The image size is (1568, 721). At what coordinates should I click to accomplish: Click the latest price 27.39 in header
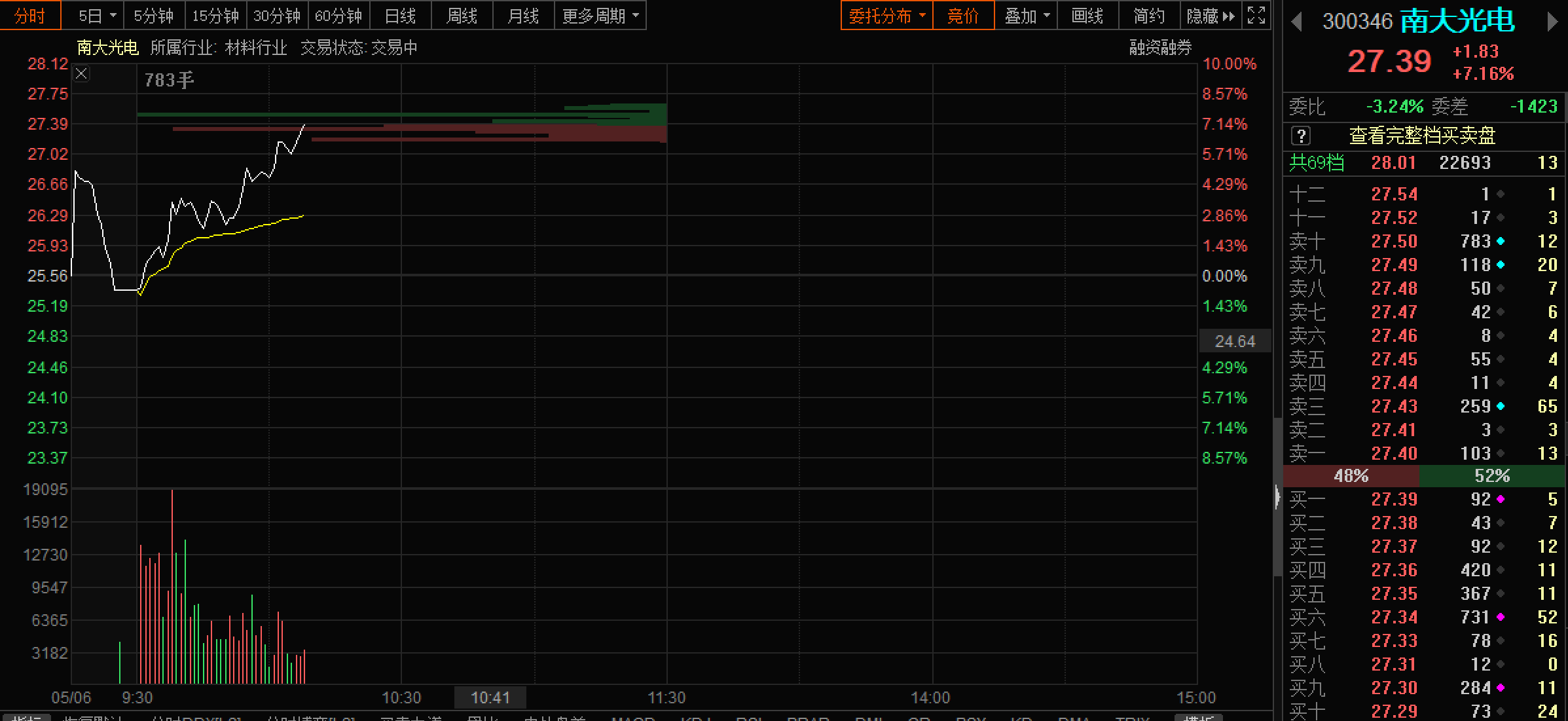(x=1389, y=62)
